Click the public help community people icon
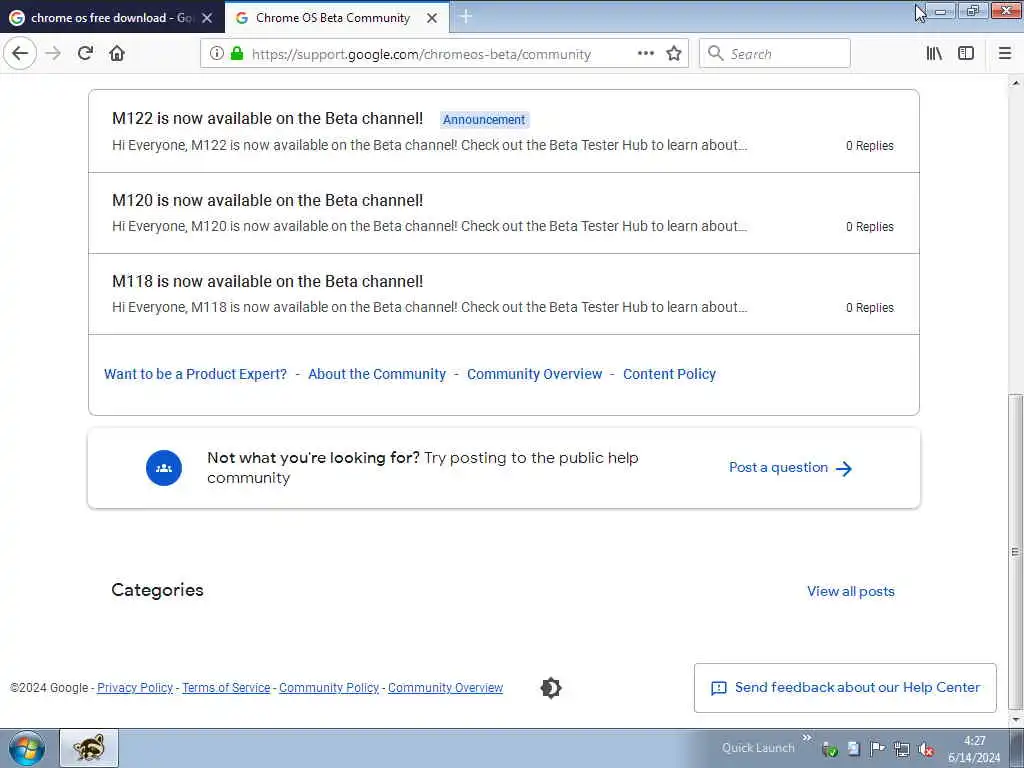This screenshot has width=1024, height=768. 164,468
